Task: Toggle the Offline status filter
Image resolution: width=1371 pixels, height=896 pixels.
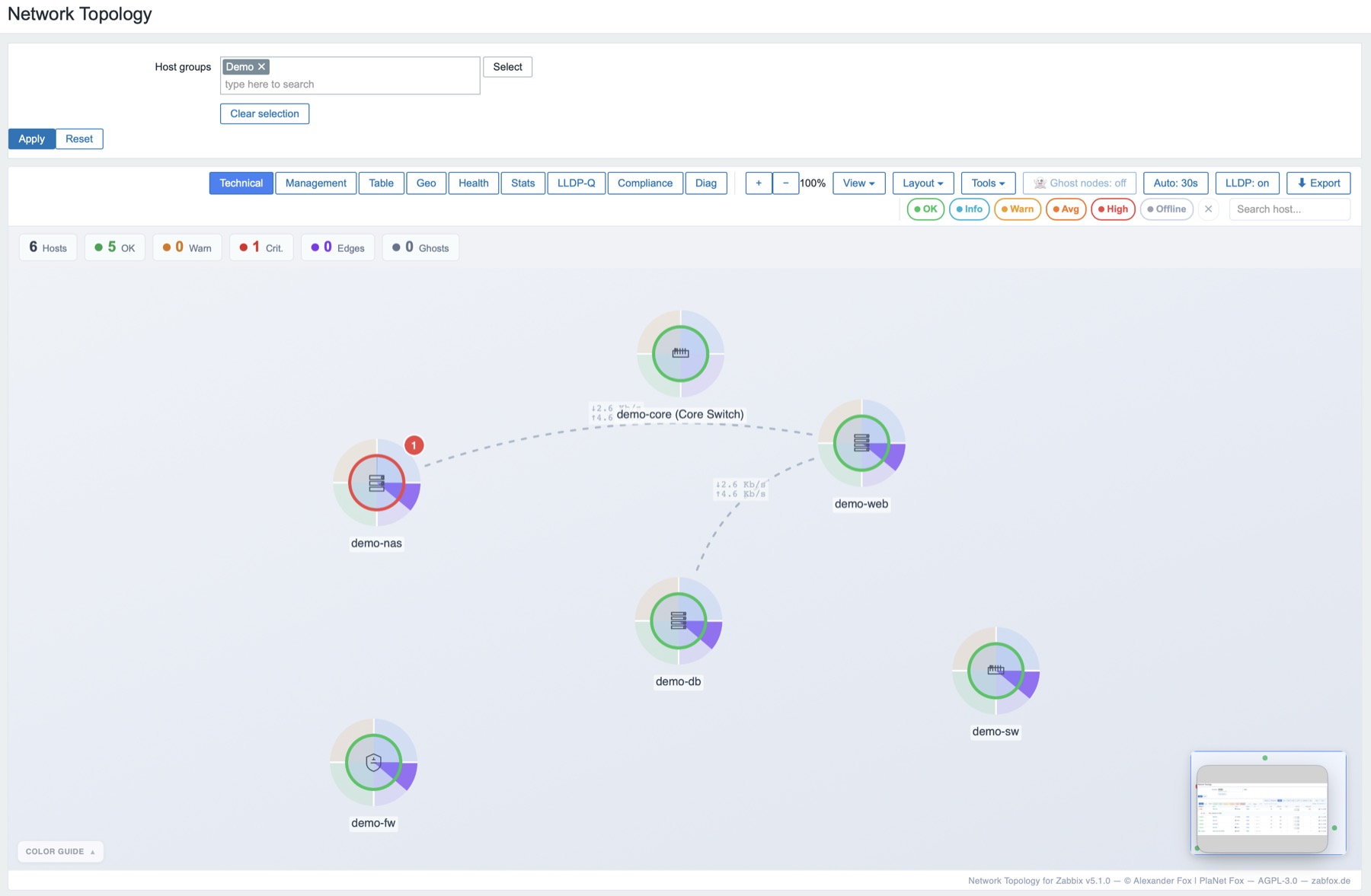Action: tap(1166, 209)
